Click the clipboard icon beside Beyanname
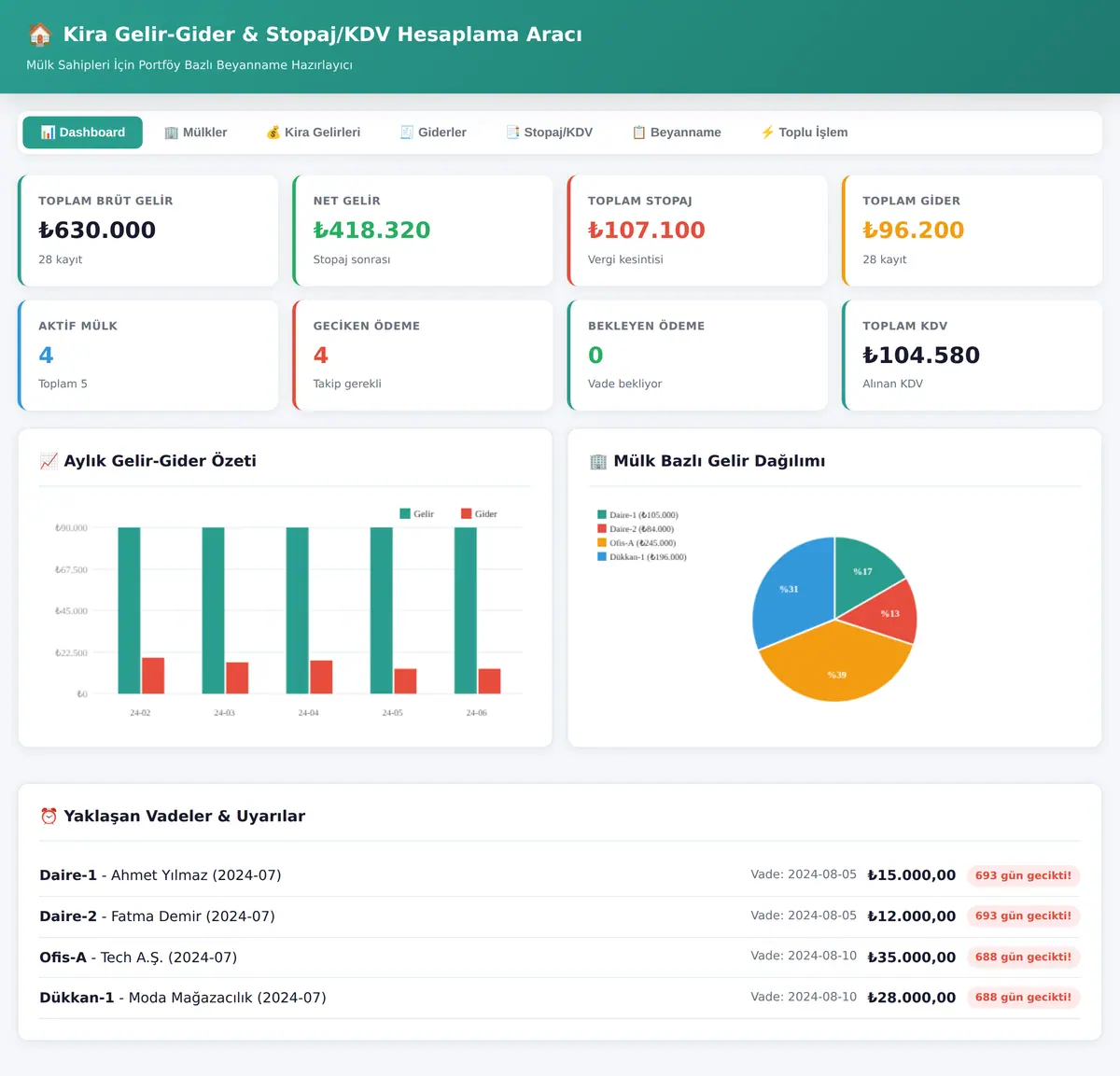The image size is (1120, 1076). pos(639,133)
